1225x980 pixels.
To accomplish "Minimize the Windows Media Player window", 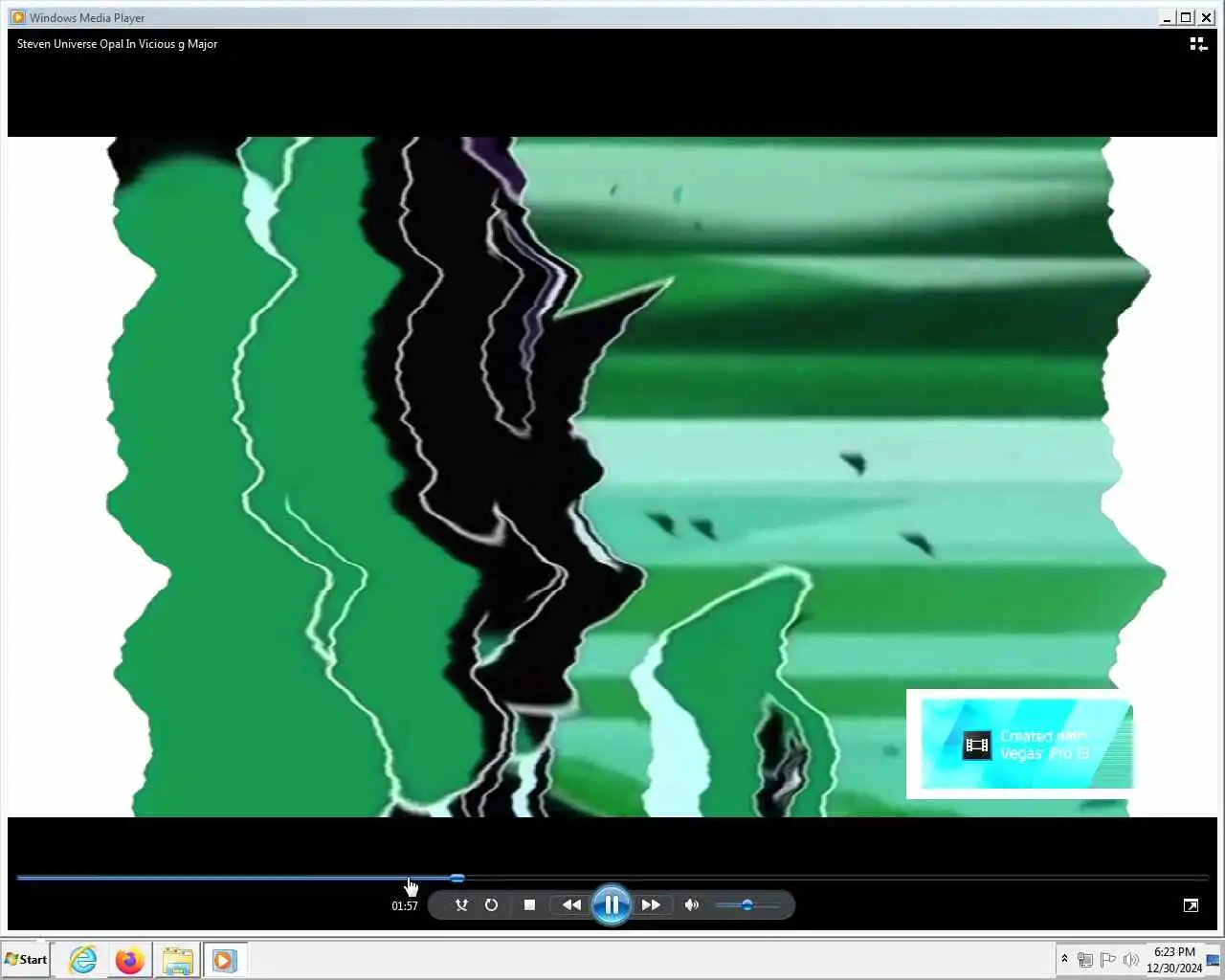I will 1167,17.
